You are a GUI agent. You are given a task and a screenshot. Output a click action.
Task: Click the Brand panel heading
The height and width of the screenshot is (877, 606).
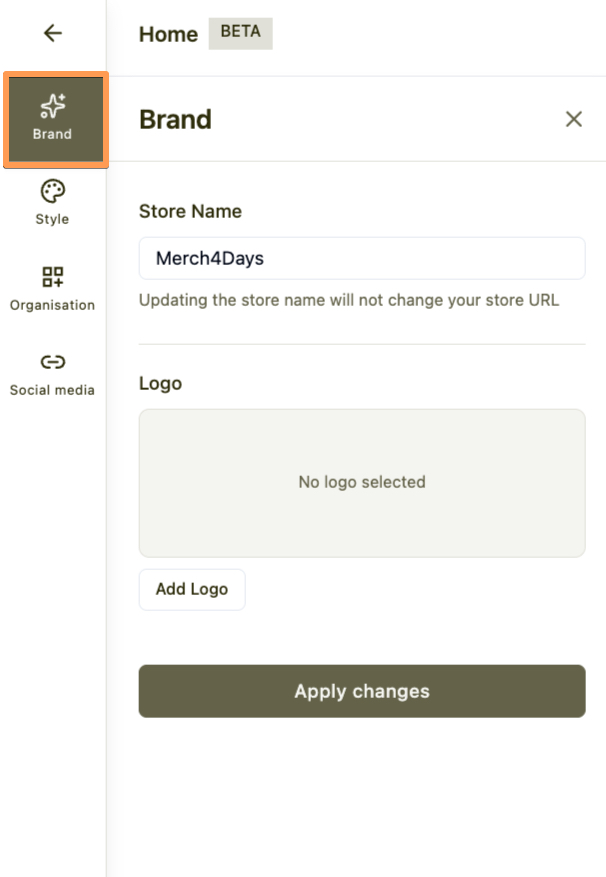point(175,120)
